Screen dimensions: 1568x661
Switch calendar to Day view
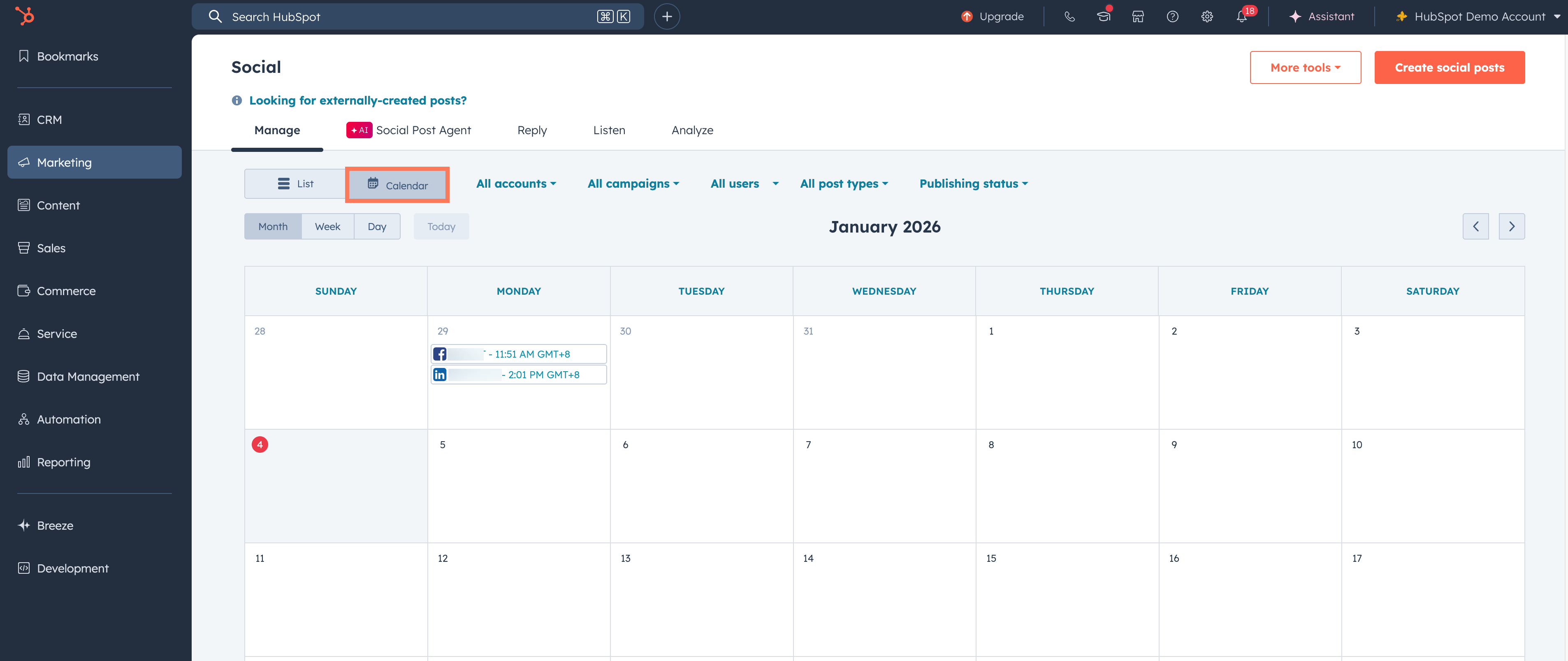[377, 227]
